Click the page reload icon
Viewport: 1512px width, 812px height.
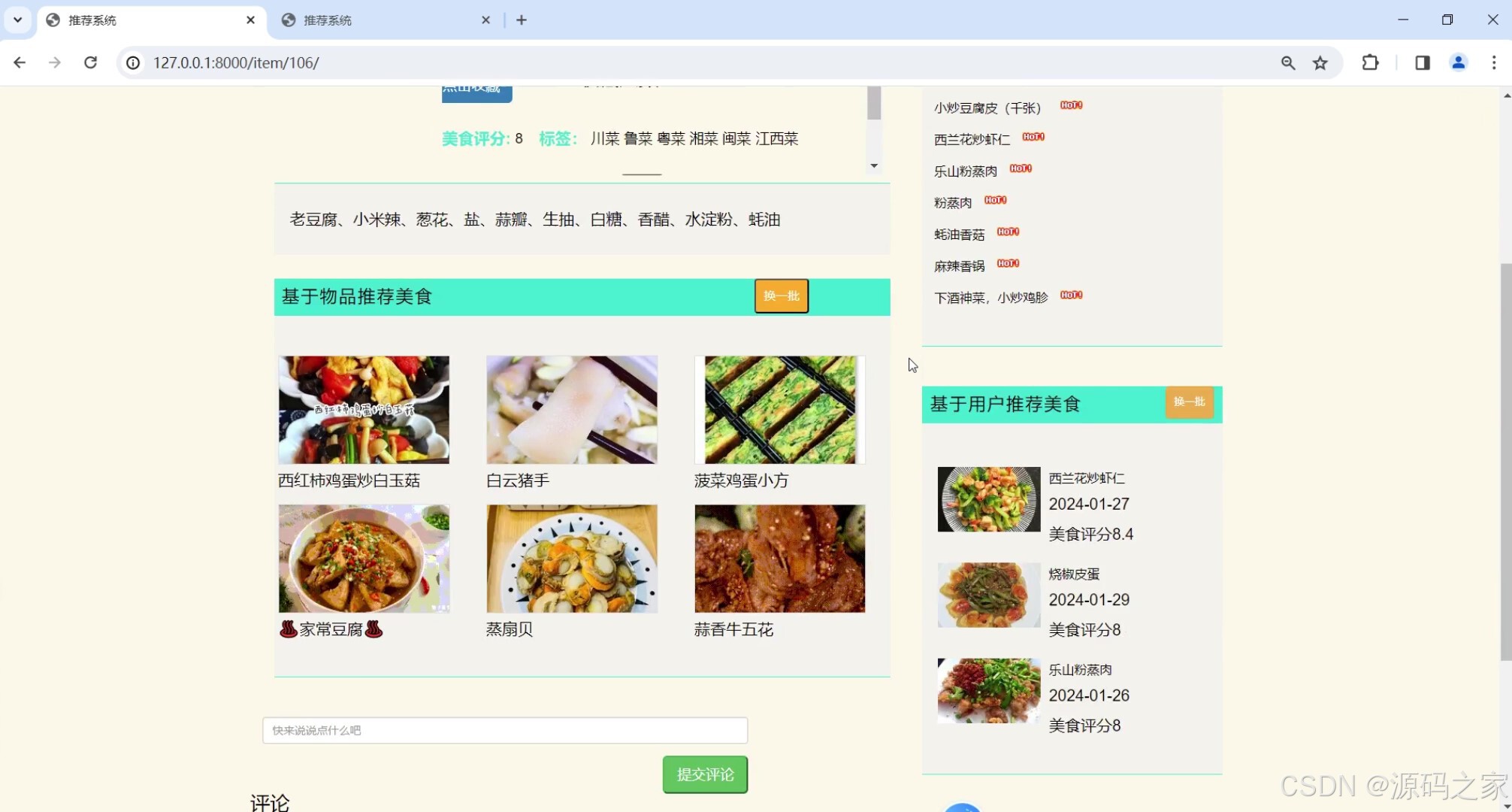tap(91, 63)
